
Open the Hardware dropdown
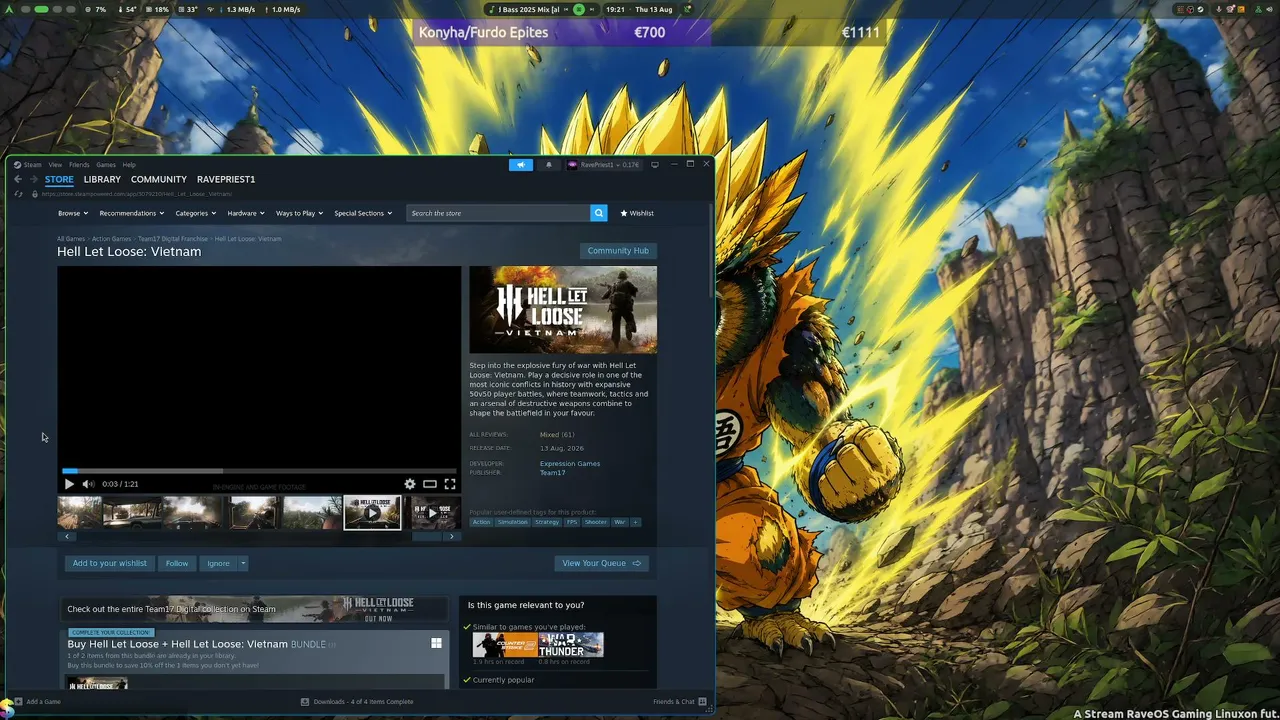[x=246, y=213]
